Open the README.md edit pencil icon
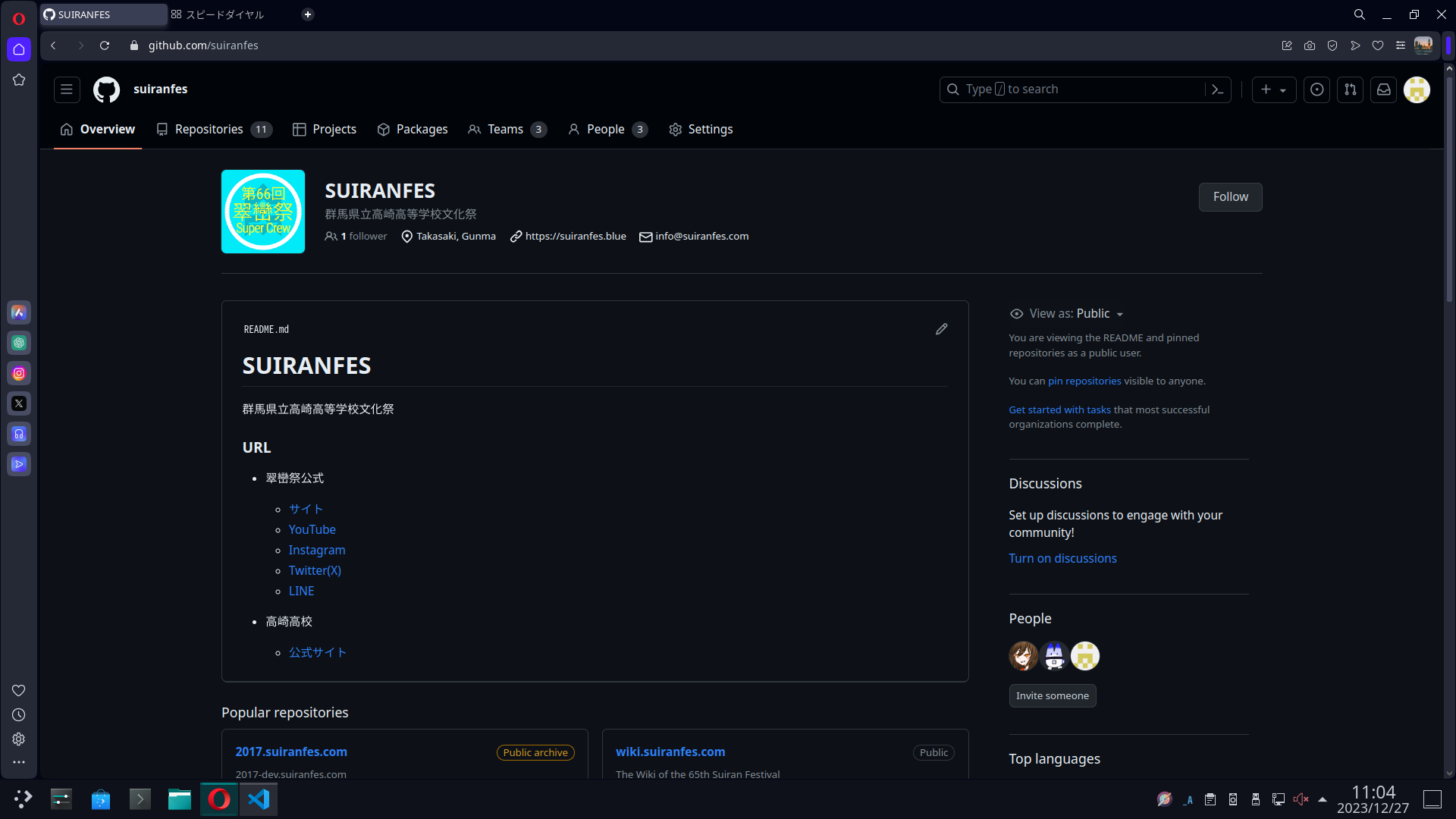 coord(942,328)
